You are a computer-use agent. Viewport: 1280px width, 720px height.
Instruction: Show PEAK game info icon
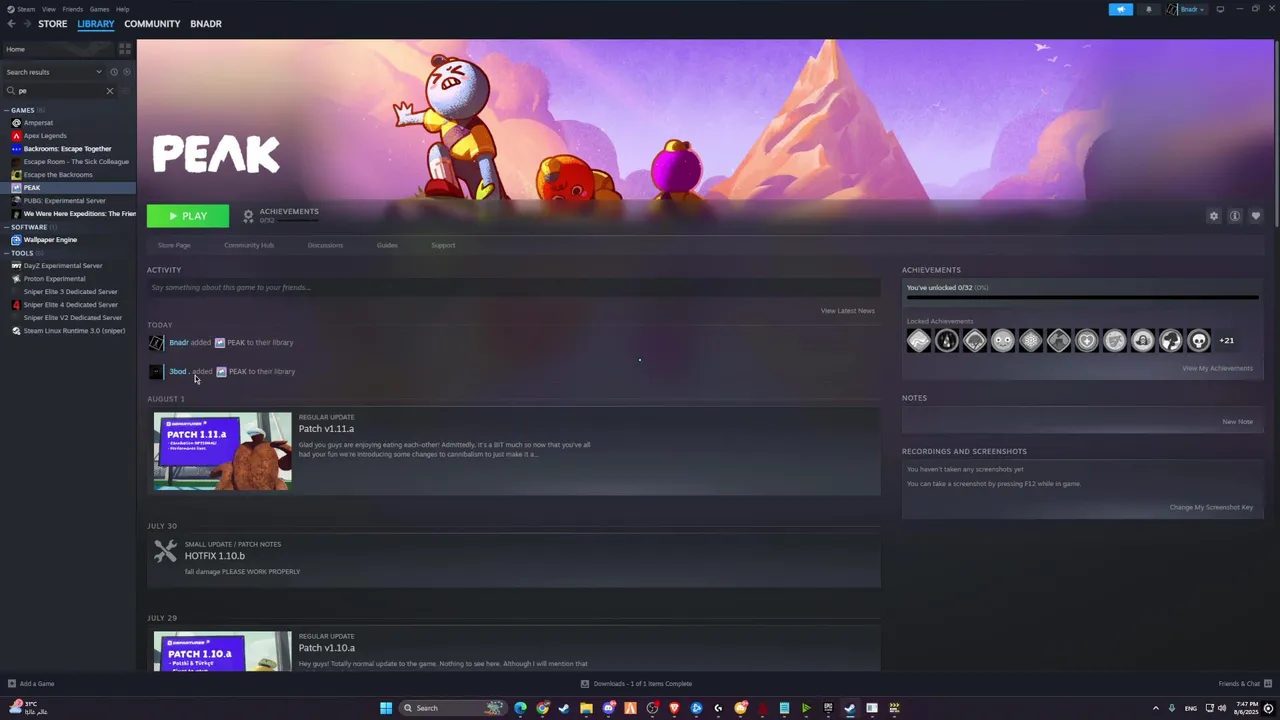pos(1235,216)
